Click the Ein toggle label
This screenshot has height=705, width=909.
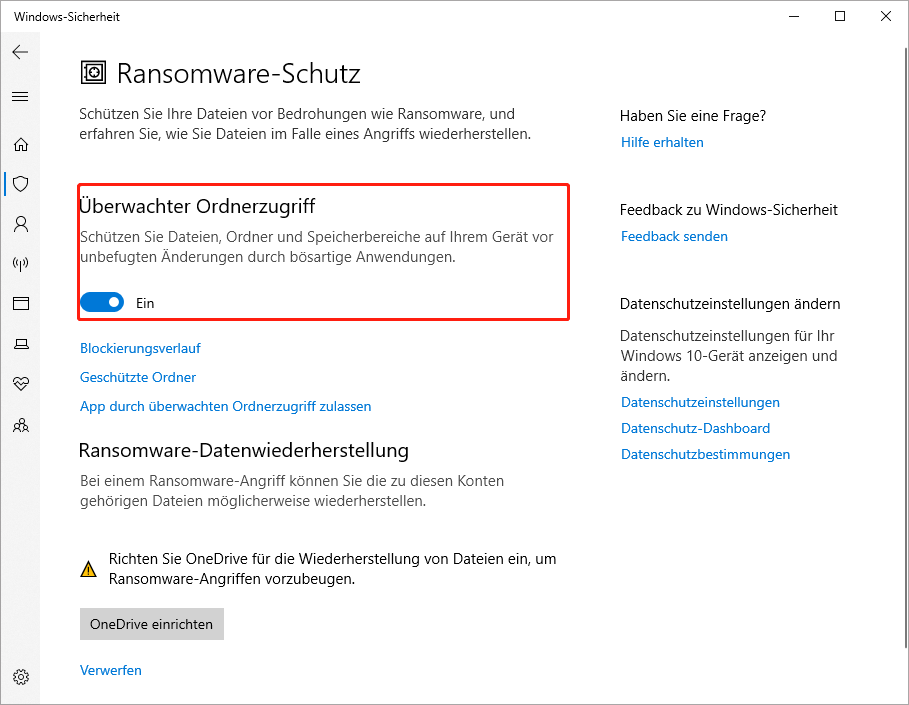[145, 303]
